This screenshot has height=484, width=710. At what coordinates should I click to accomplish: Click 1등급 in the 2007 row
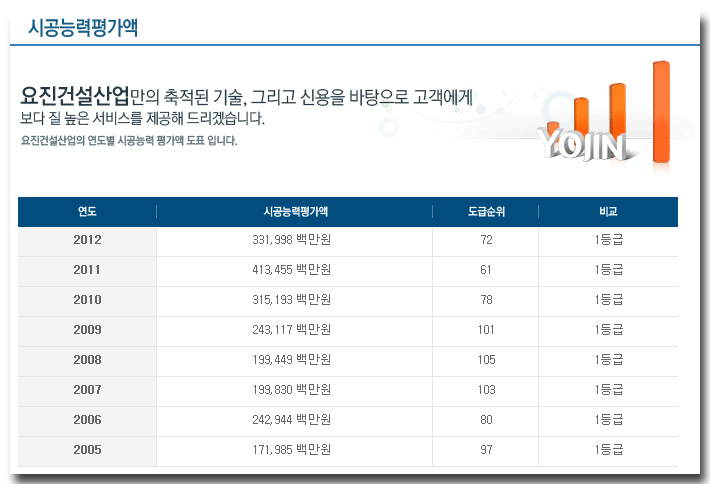click(x=609, y=389)
